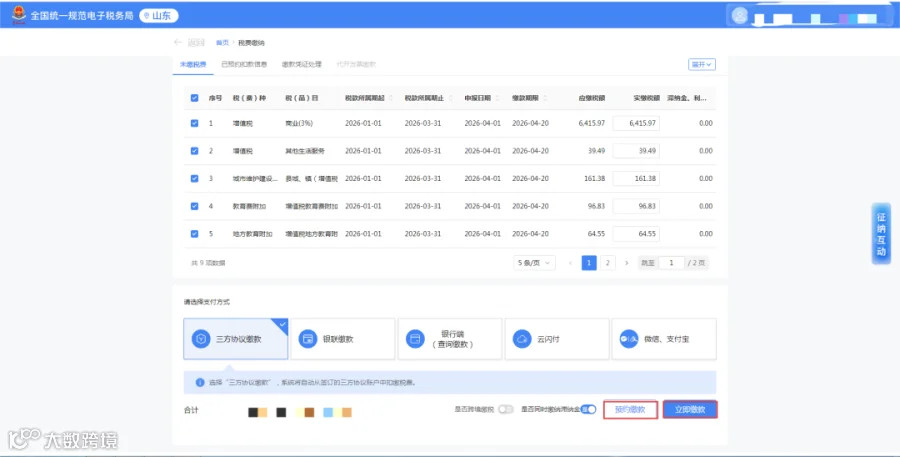Open the 山东 region selector
Screen dimensions: 900x457
158,16
